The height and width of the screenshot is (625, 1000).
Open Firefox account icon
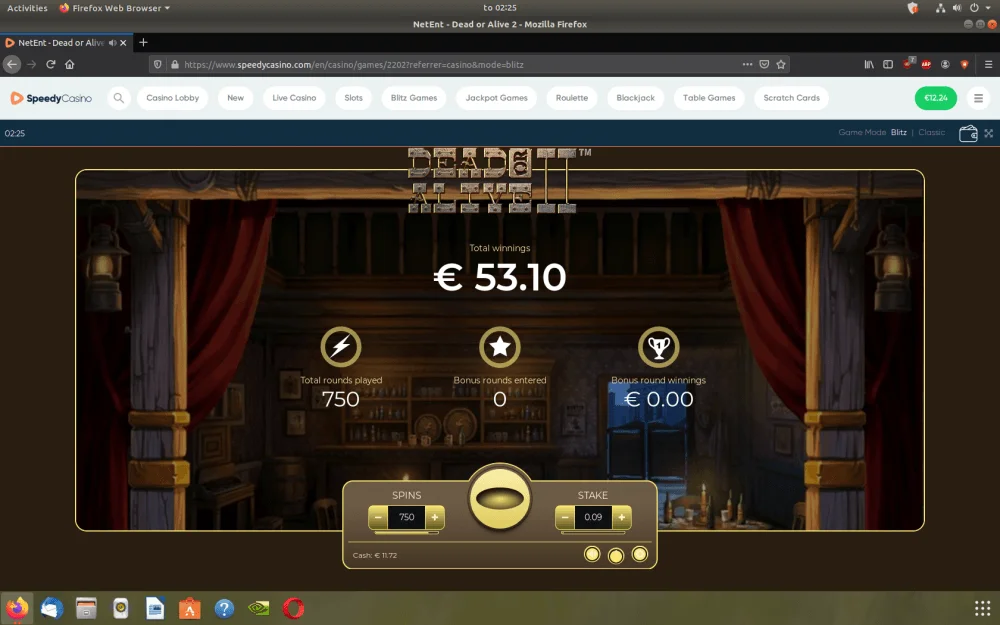[x=945, y=64]
